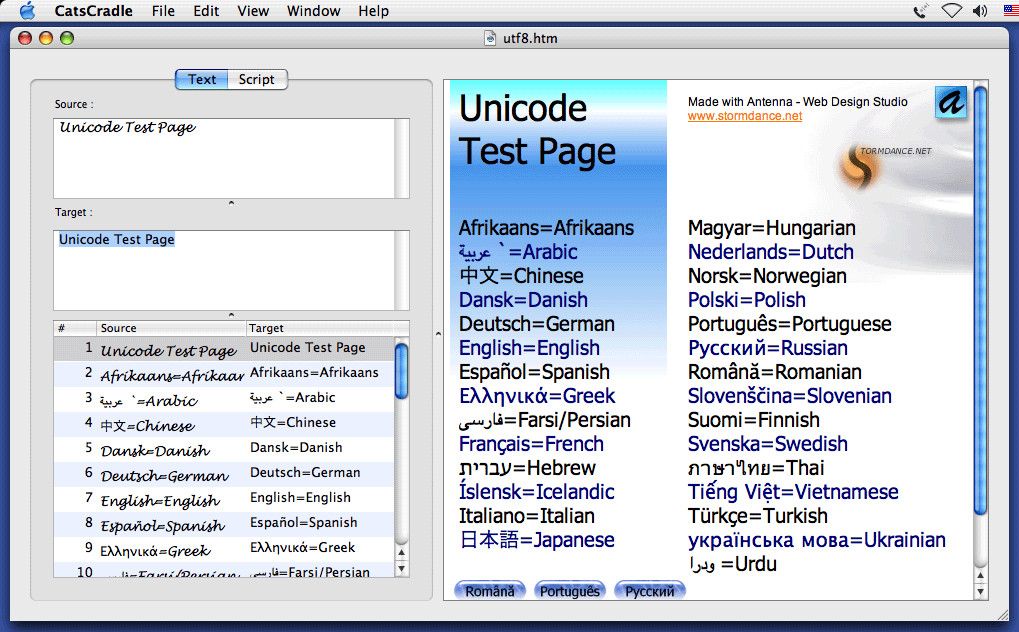The height and width of the screenshot is (632, 1019).
Task: Open the Window menu
Action: tap(314, 11)
